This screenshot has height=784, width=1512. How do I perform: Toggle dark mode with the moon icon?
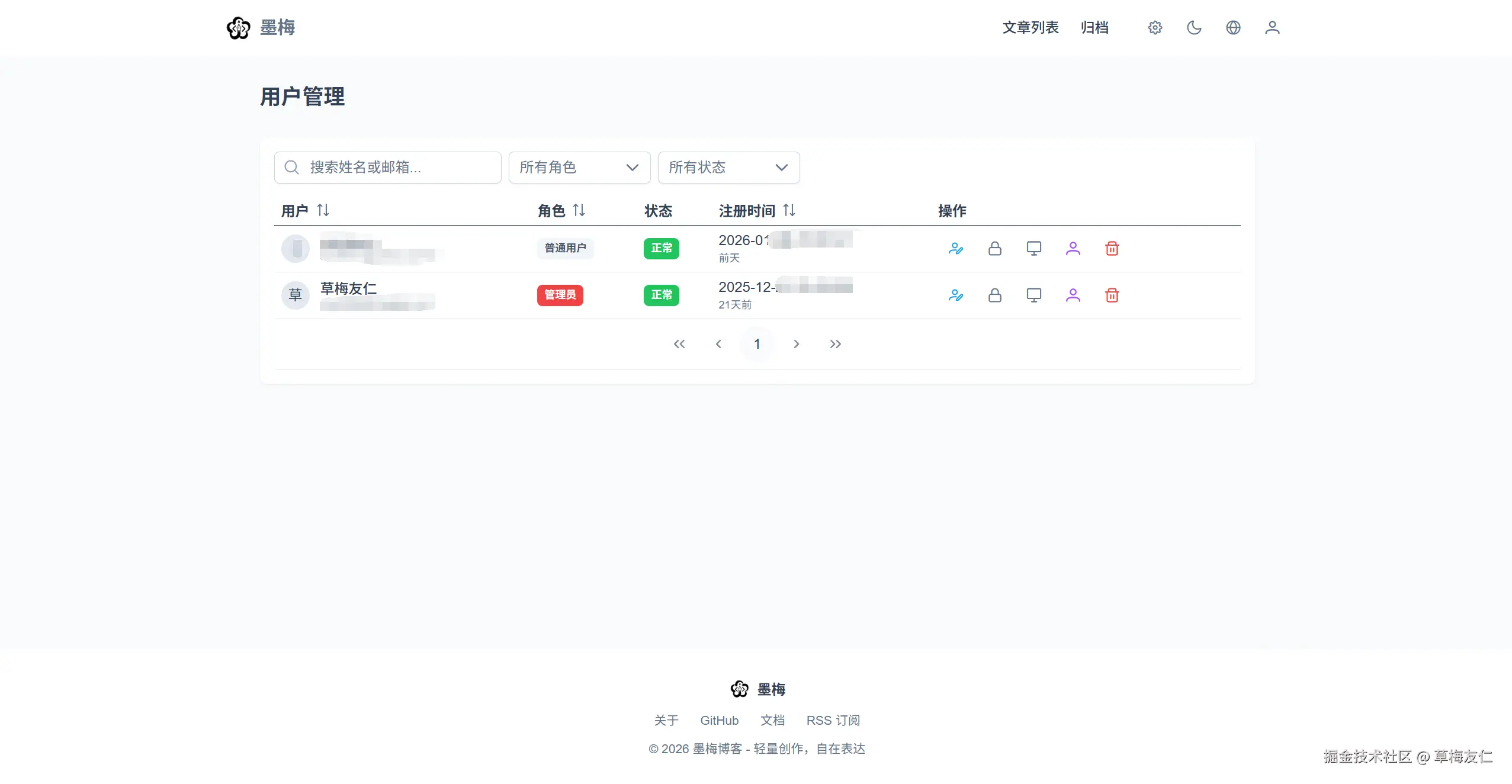point(1194,28)
